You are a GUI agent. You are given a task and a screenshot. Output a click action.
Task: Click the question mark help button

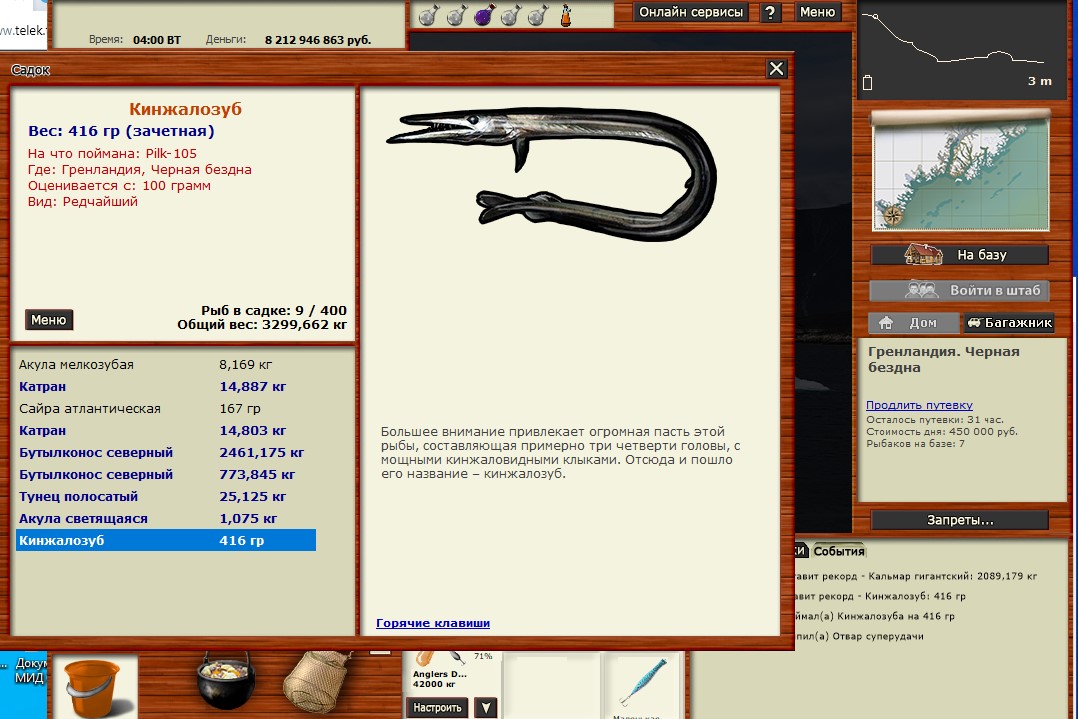coord(770,12)
